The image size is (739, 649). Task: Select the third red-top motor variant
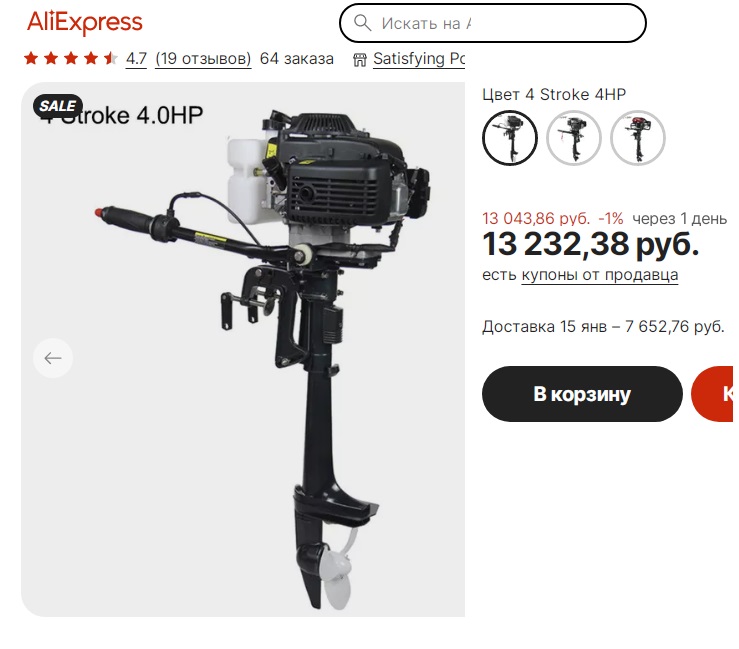(x=638, y=138)
